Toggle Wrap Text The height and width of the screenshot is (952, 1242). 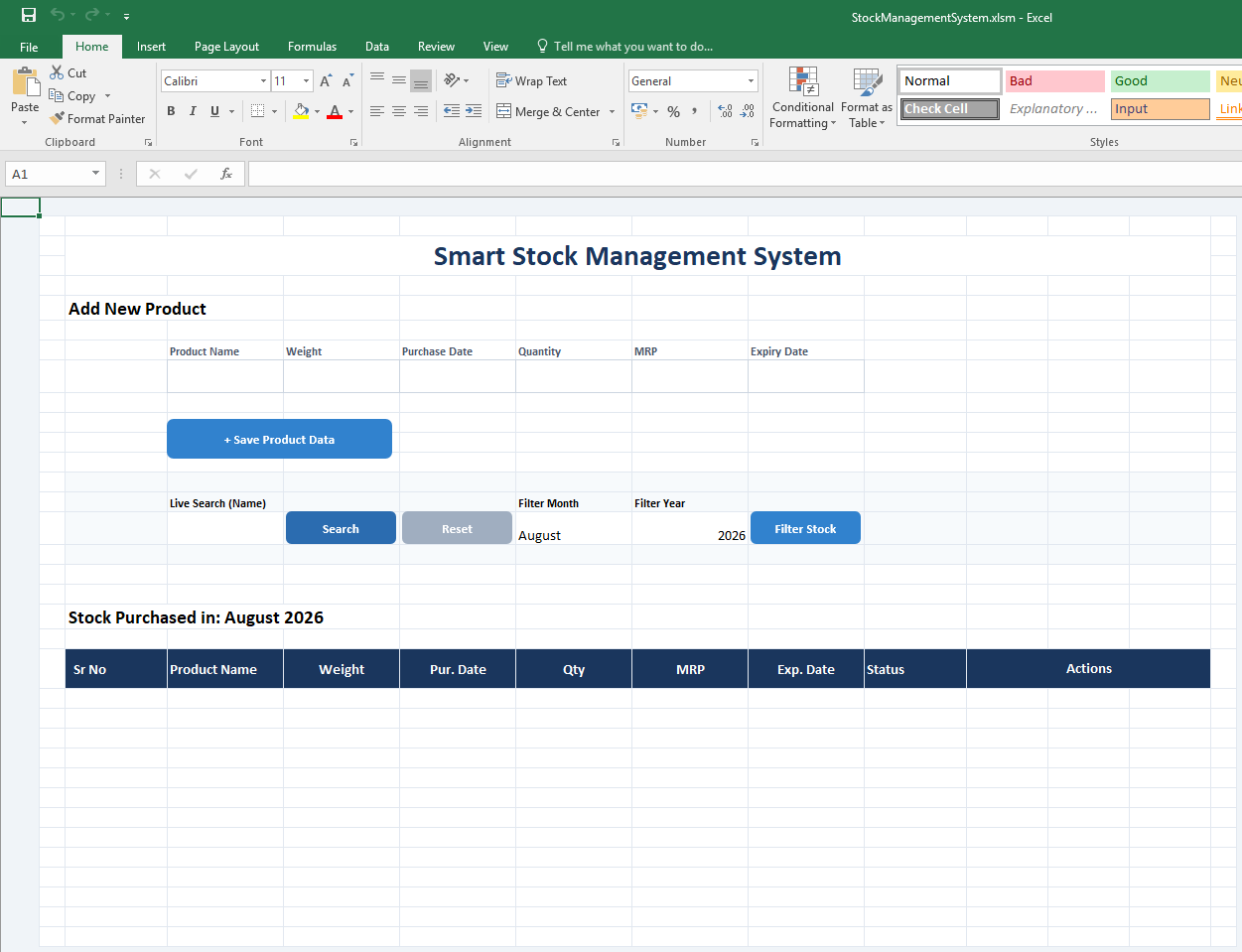(531, 81)
